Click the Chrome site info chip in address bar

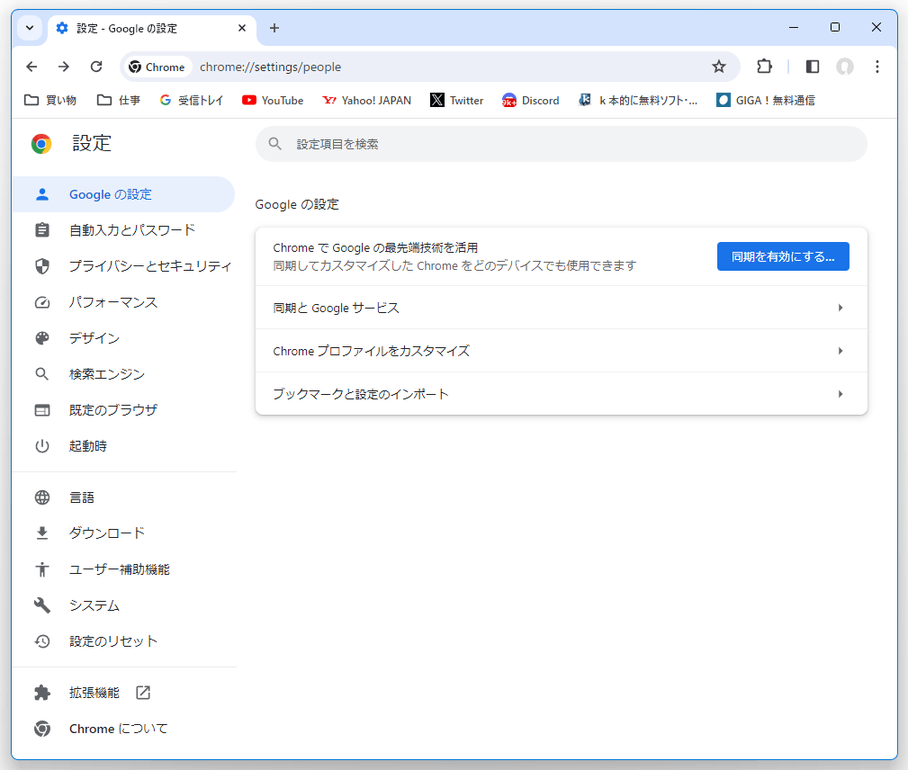click(x=156, y=67)
